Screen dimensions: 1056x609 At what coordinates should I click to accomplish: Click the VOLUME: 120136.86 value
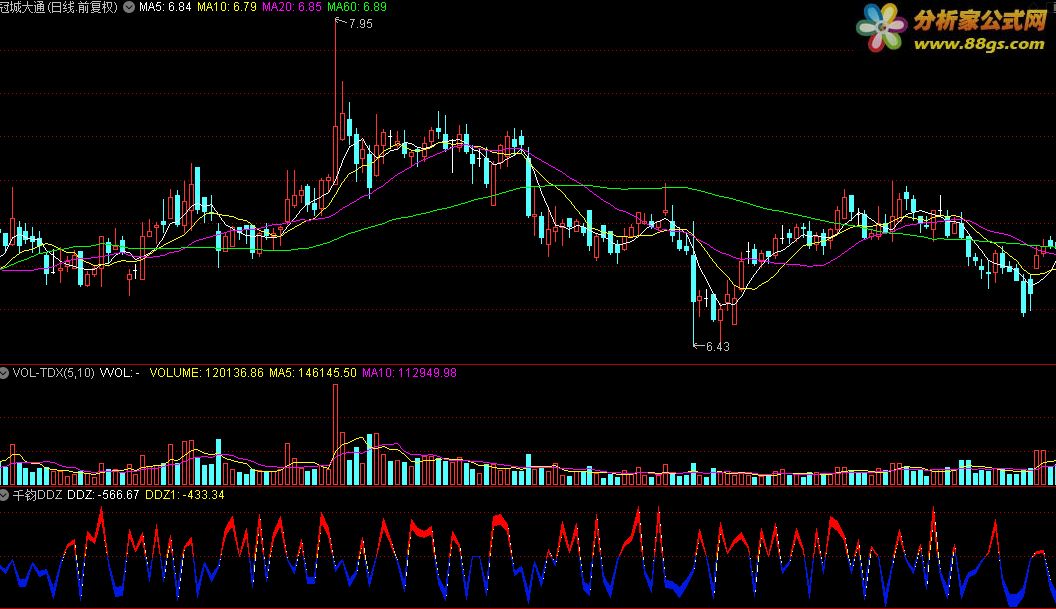click(x=207, y=373)
